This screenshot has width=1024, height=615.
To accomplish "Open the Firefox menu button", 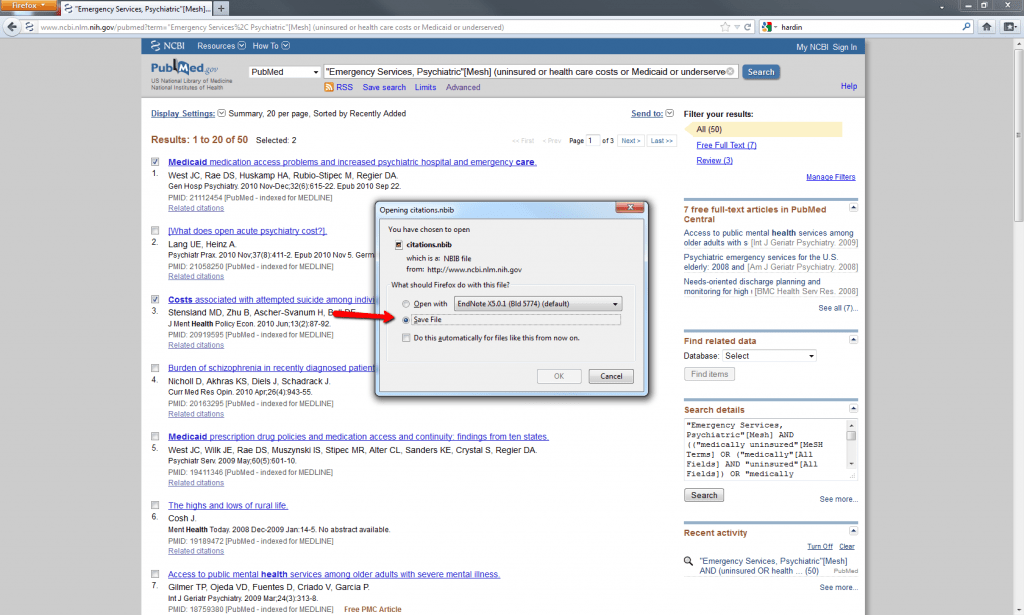I will pyautogui.click(x=27, y=6).
